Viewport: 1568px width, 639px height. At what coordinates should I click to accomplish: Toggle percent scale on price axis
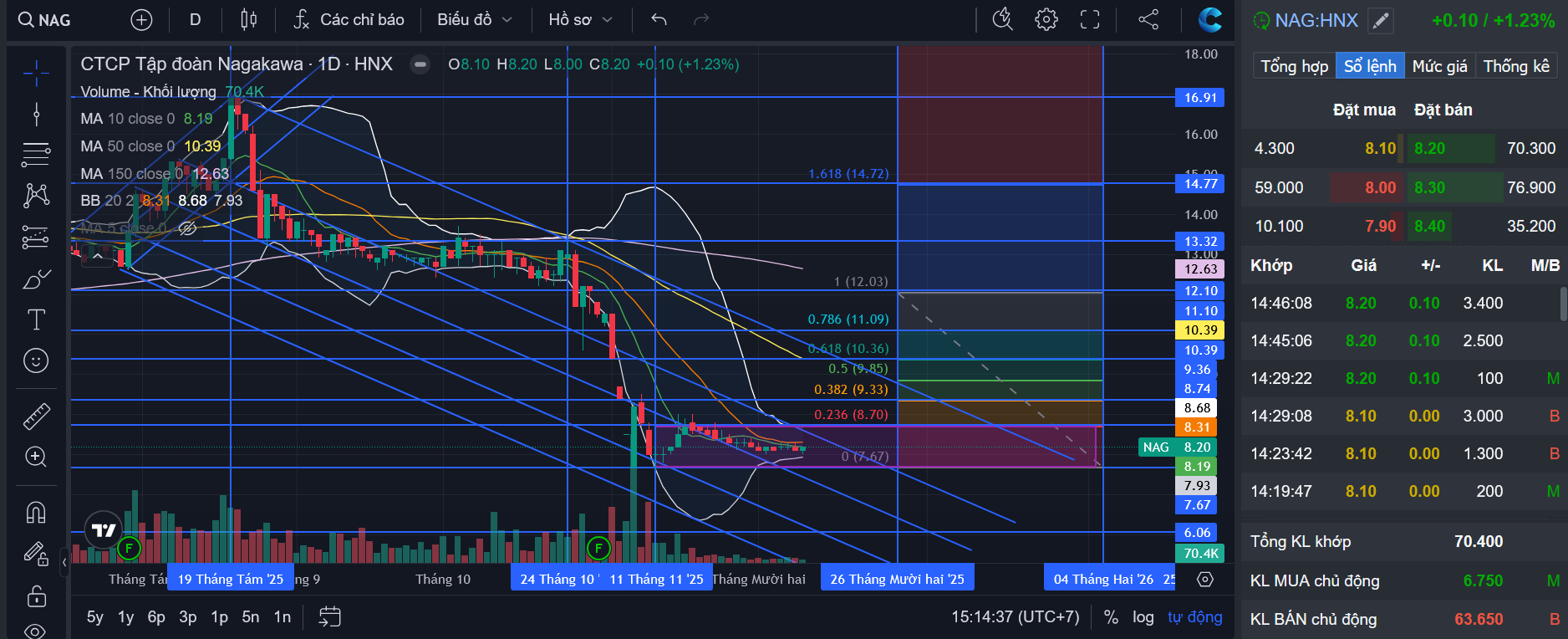click(1111, 617)
